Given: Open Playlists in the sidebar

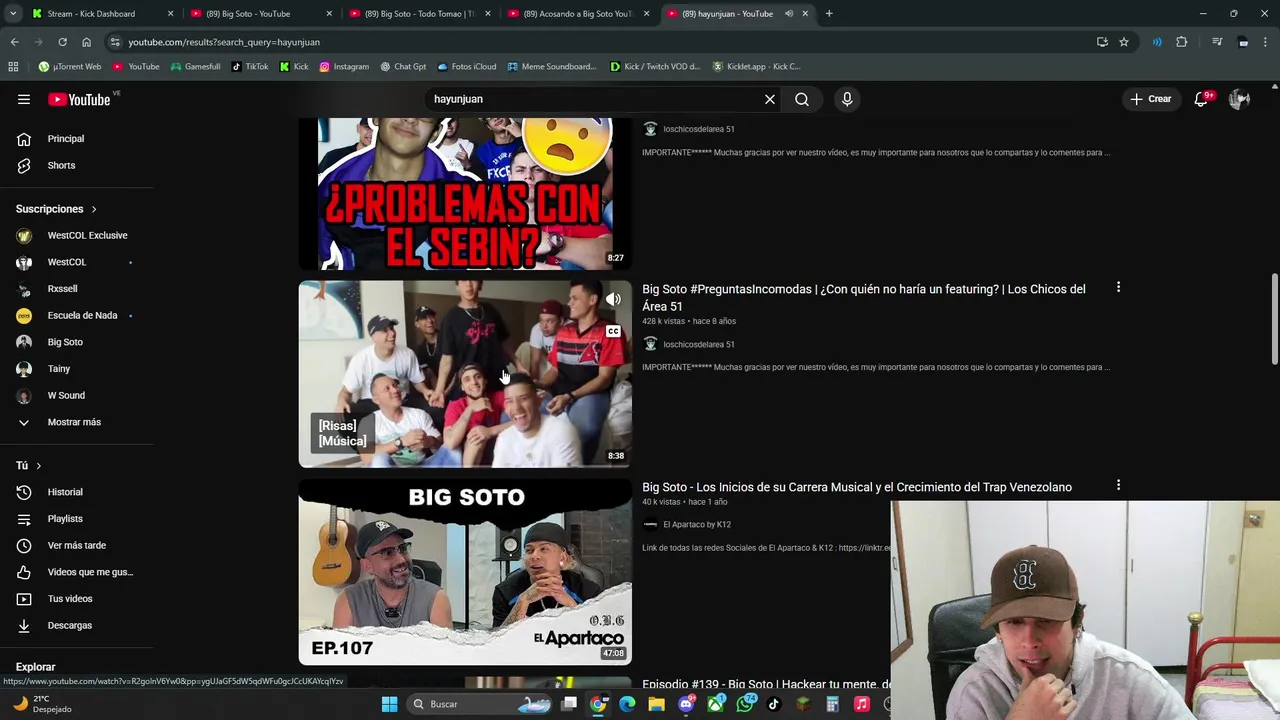Looking at the screenshot, I should tap(65, 519).
